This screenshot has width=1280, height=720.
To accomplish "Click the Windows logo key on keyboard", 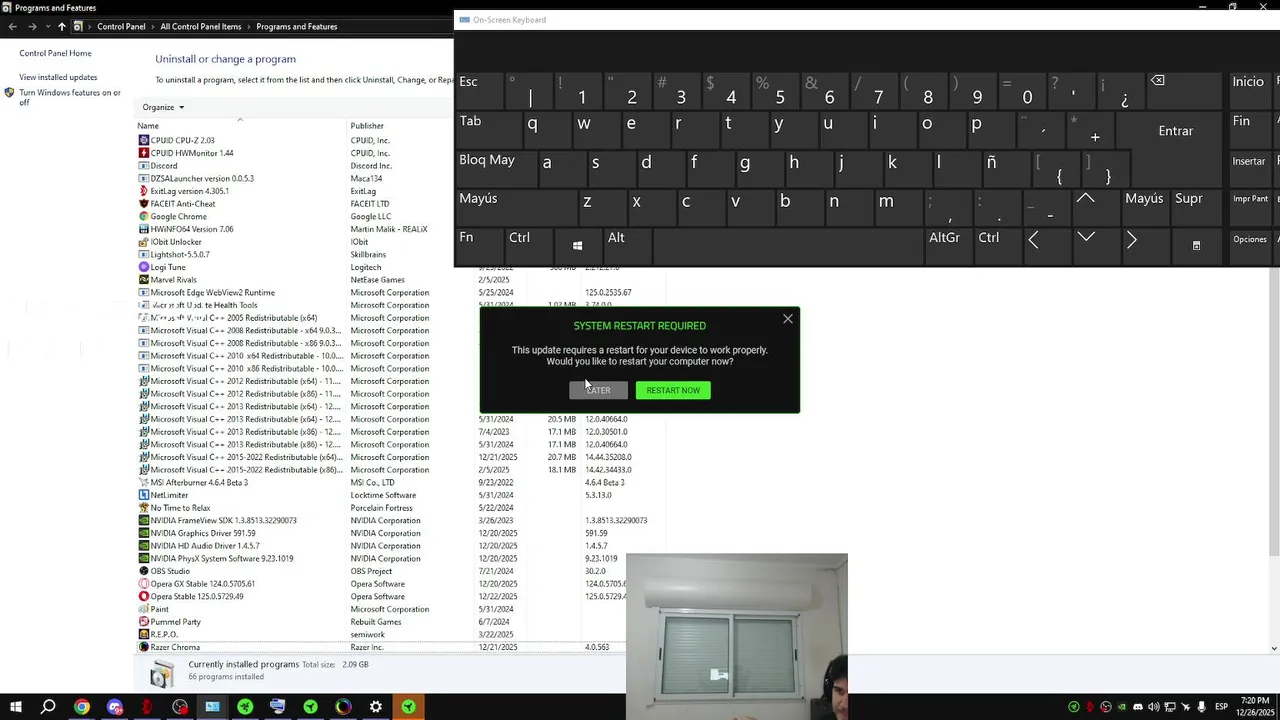I will coord(577,245).
